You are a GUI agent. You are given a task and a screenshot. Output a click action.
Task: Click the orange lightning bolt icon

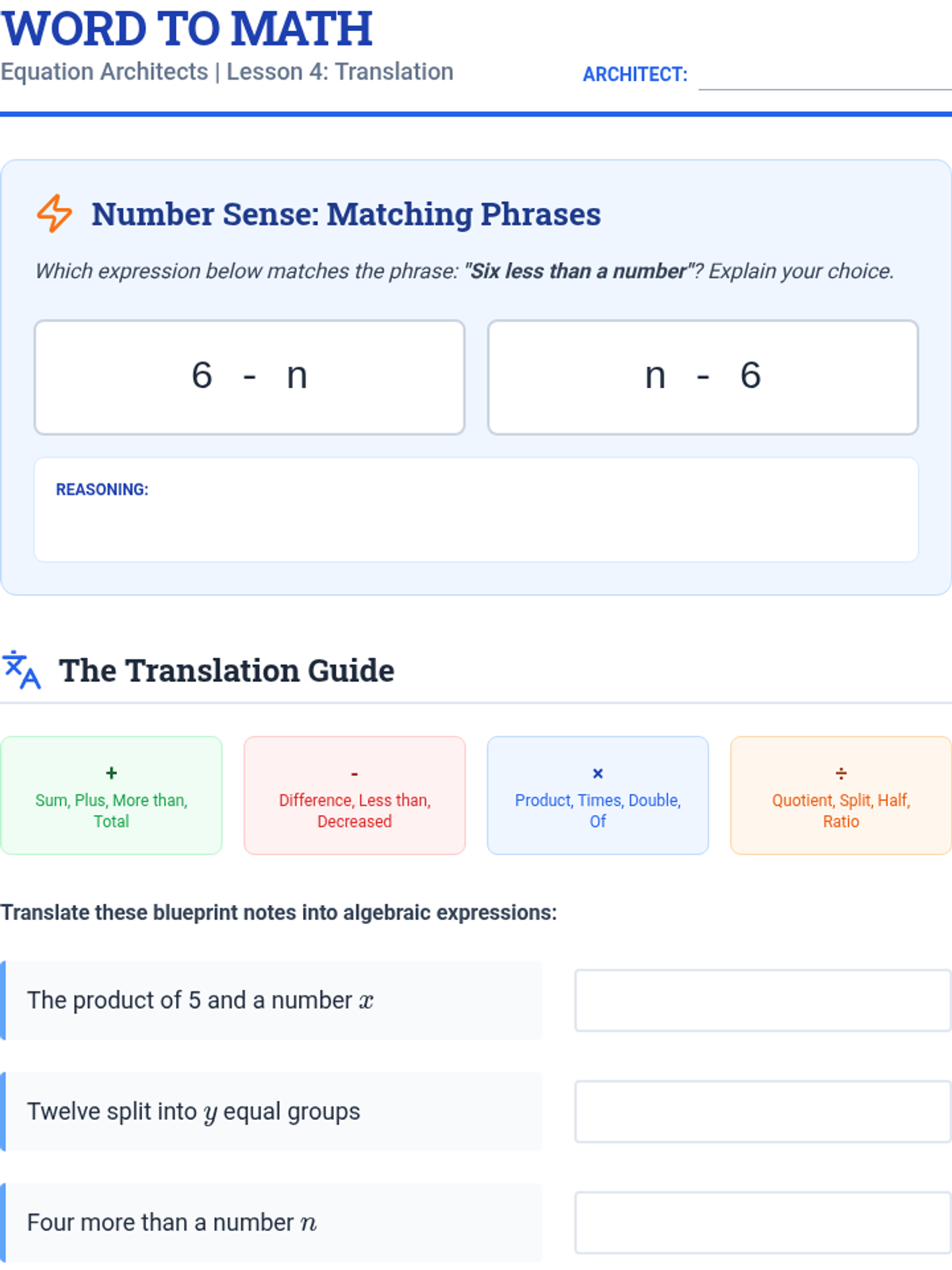pyautogui.click(x=54, y=214)
